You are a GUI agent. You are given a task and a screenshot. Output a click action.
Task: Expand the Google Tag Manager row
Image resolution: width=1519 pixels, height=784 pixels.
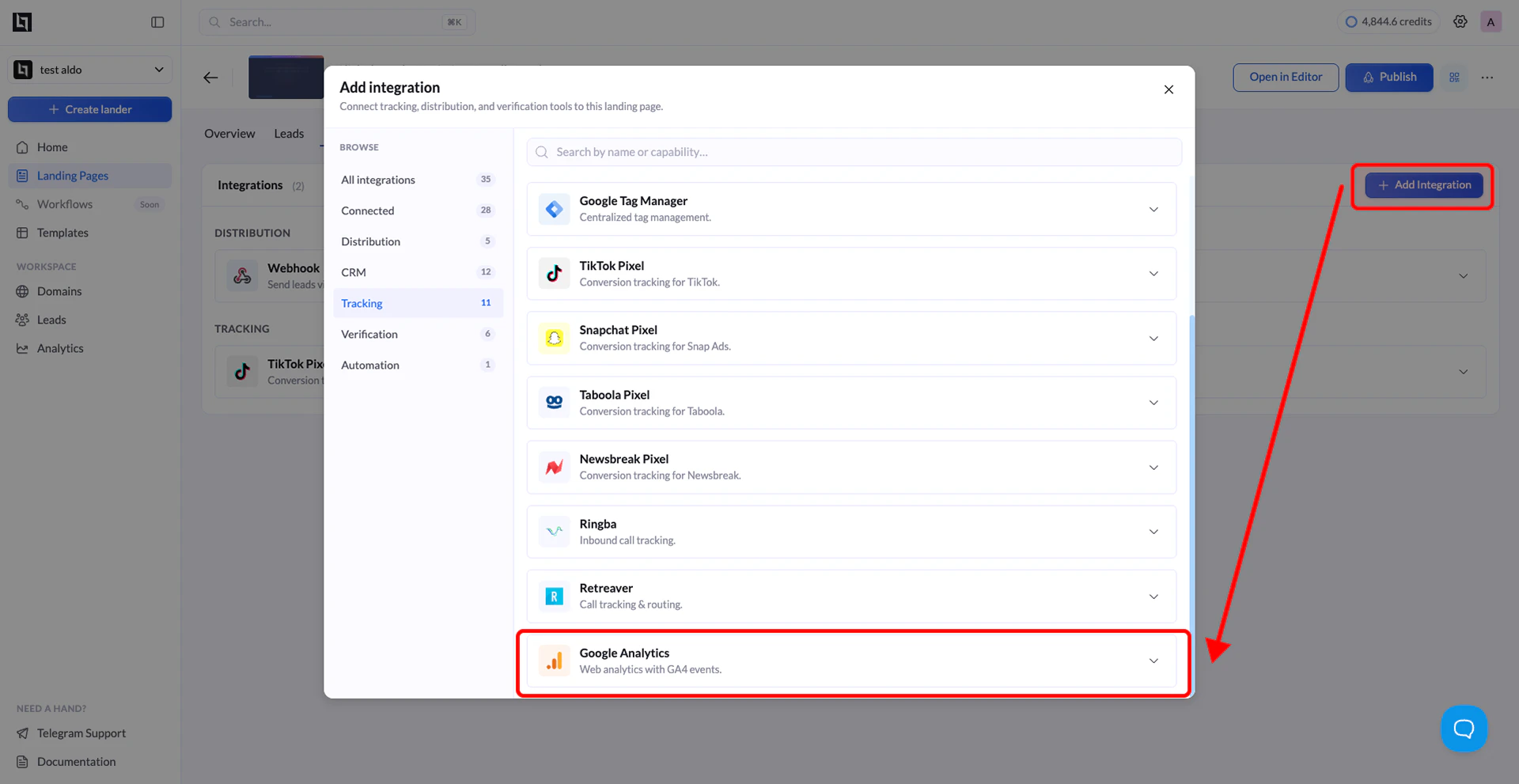click(1153, 210)
